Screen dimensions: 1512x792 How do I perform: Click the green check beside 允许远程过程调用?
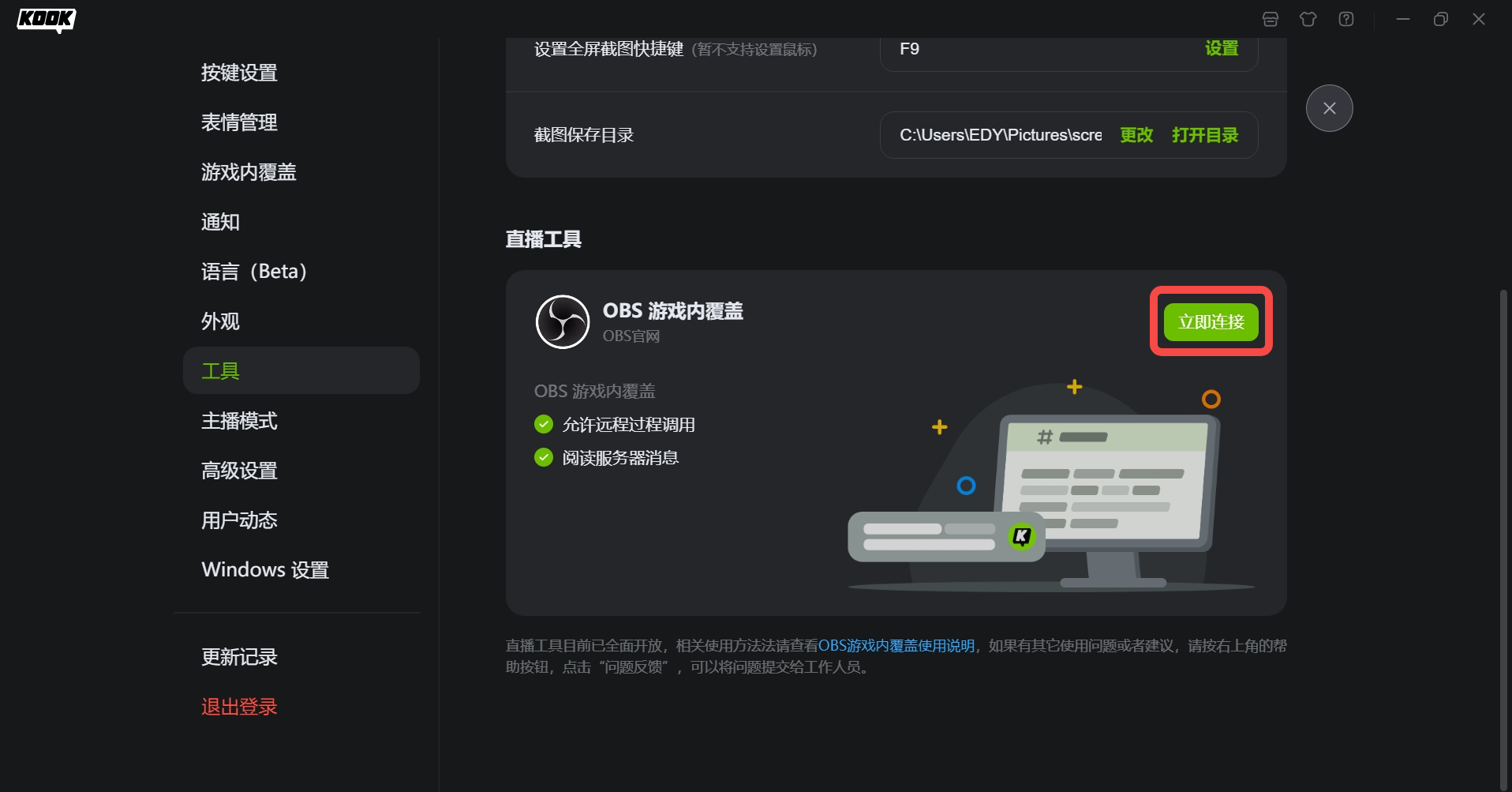point(544,425)
